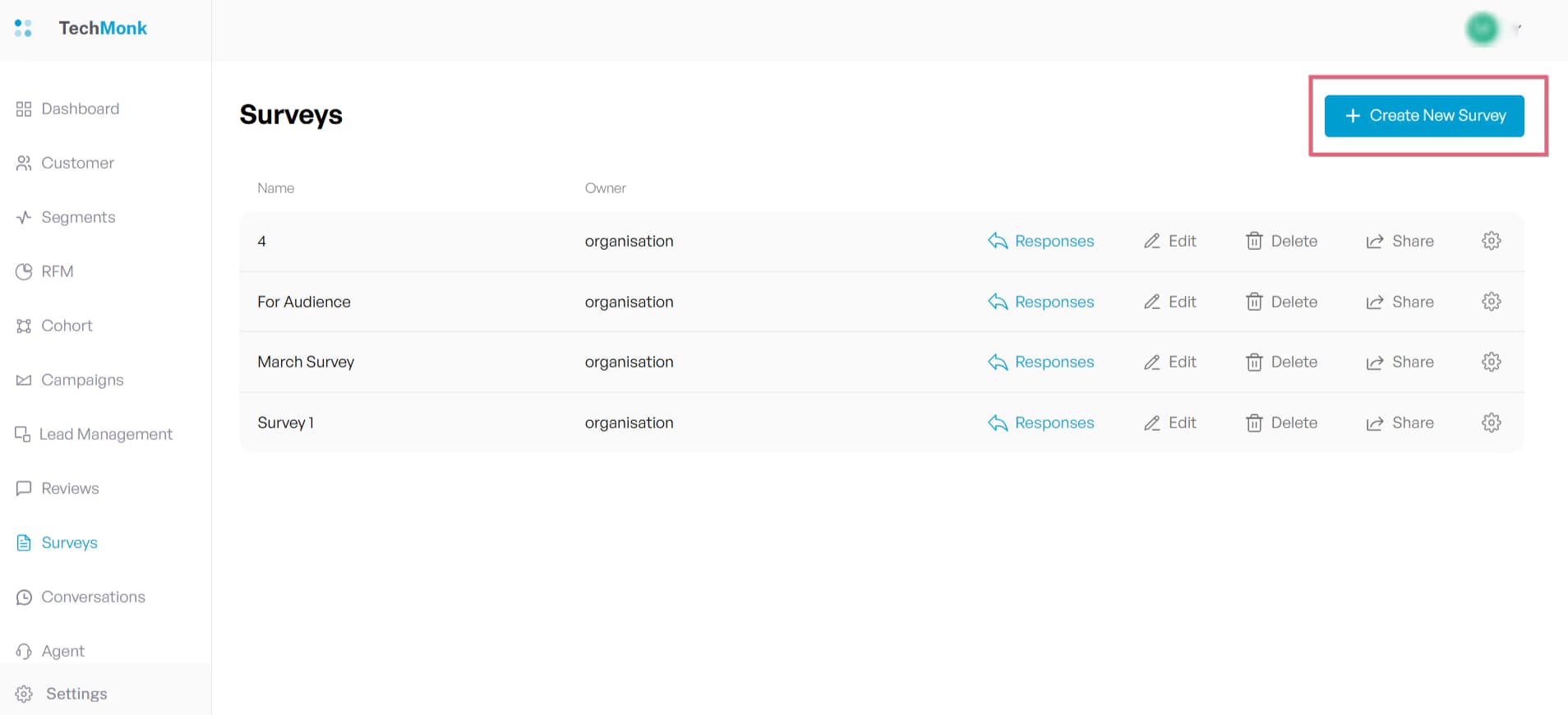
Task: Select the survey name 'March Survey'
Action: click(306, 362)
